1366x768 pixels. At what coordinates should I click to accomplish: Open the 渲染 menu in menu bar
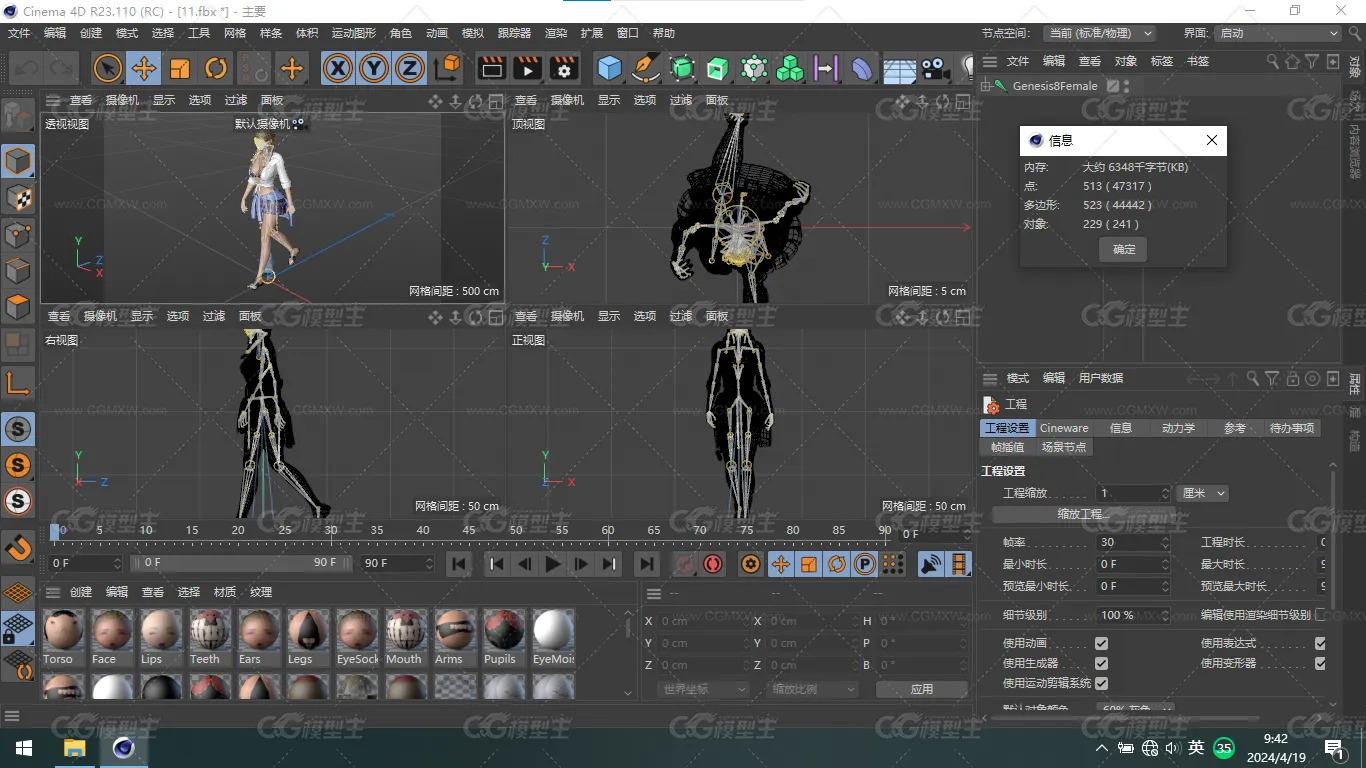tap(556, 33)
